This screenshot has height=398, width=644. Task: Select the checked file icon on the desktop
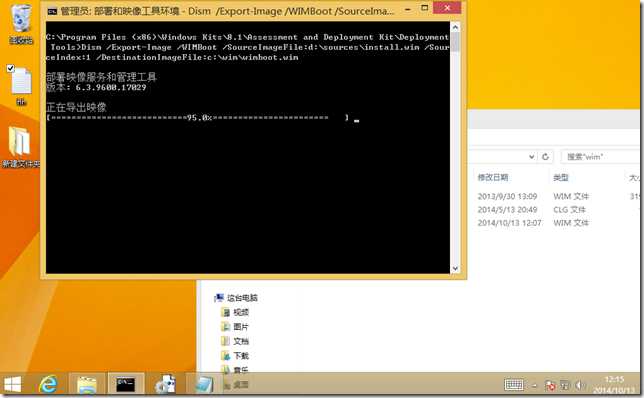(21, 86)
